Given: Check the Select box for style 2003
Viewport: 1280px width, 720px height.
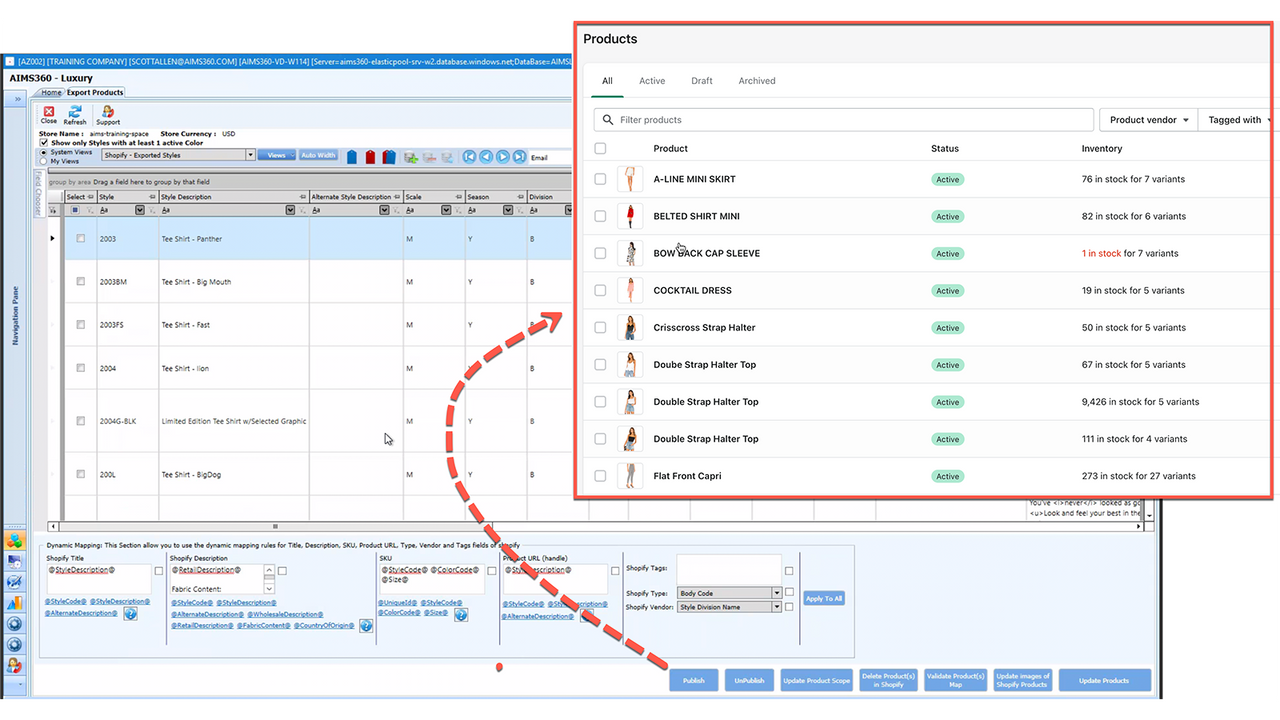Looking at the screenshot, I should (x=80, y=238).
